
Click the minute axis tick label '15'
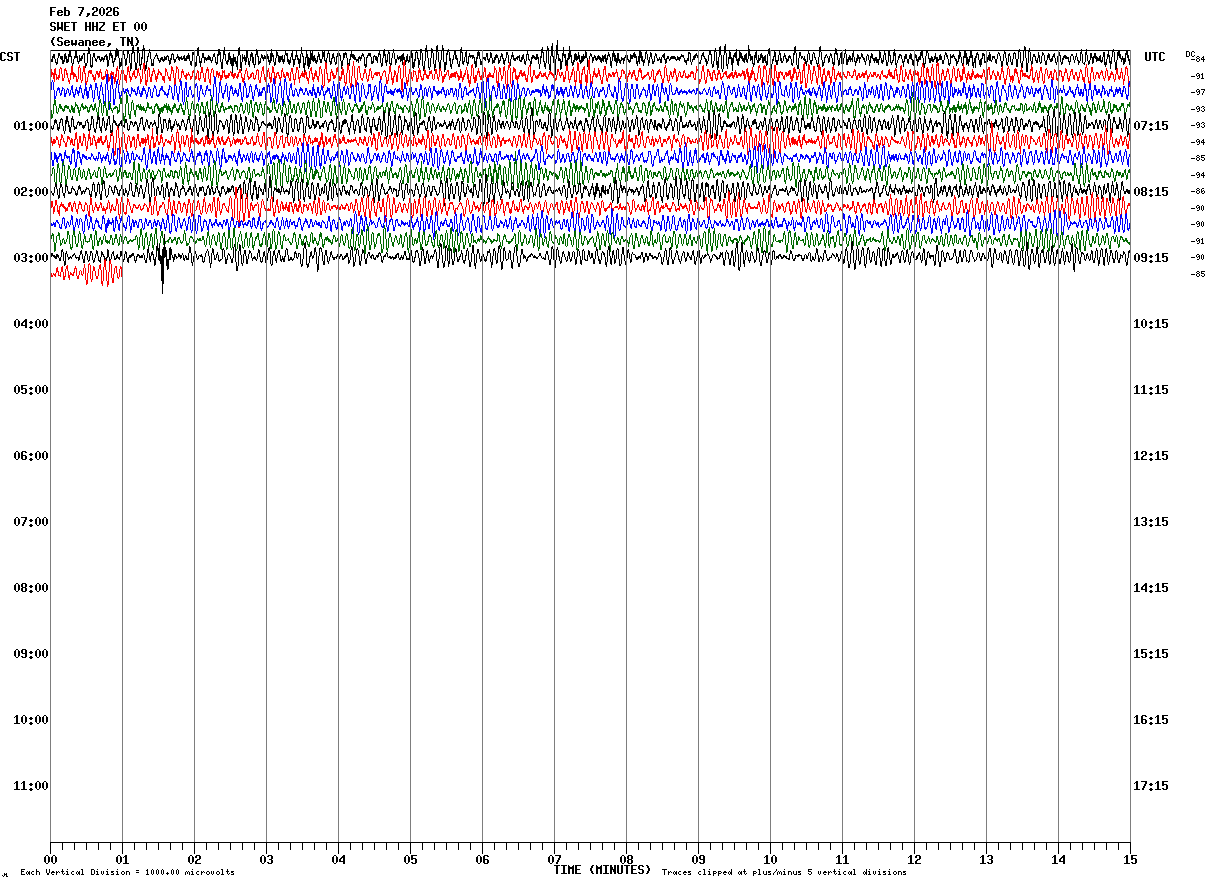tap(1130, 859)
